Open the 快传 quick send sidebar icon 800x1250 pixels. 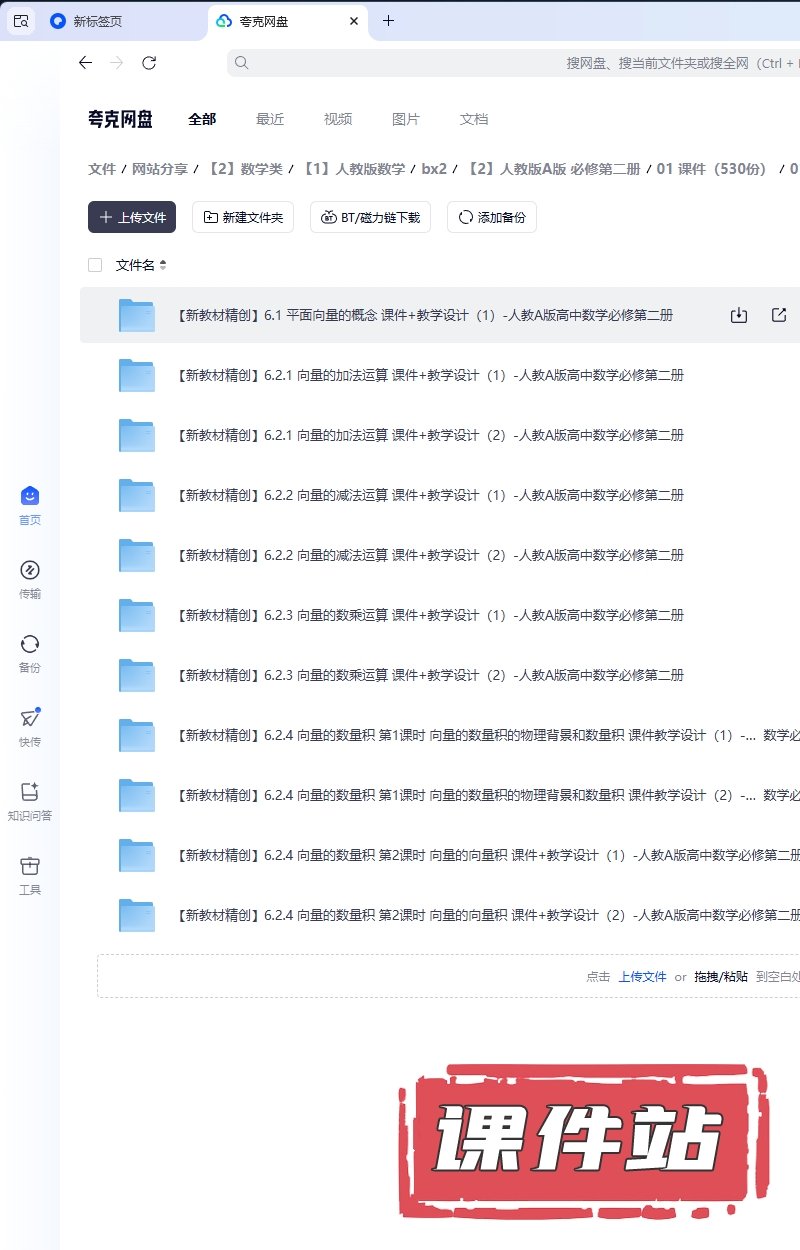coord(30,719)
